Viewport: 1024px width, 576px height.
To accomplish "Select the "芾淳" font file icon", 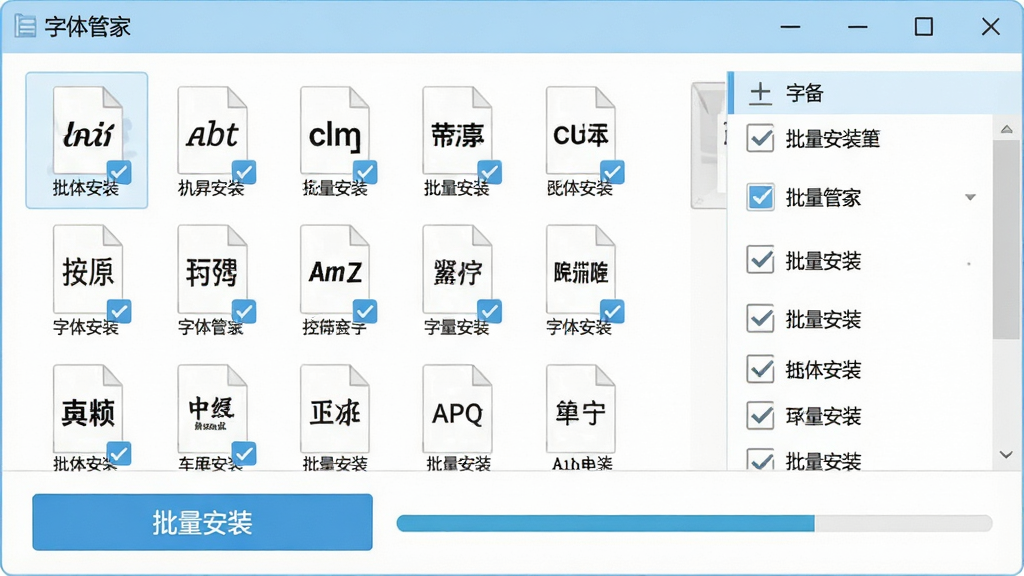I will pyautogui.click(x=457, y=131).
